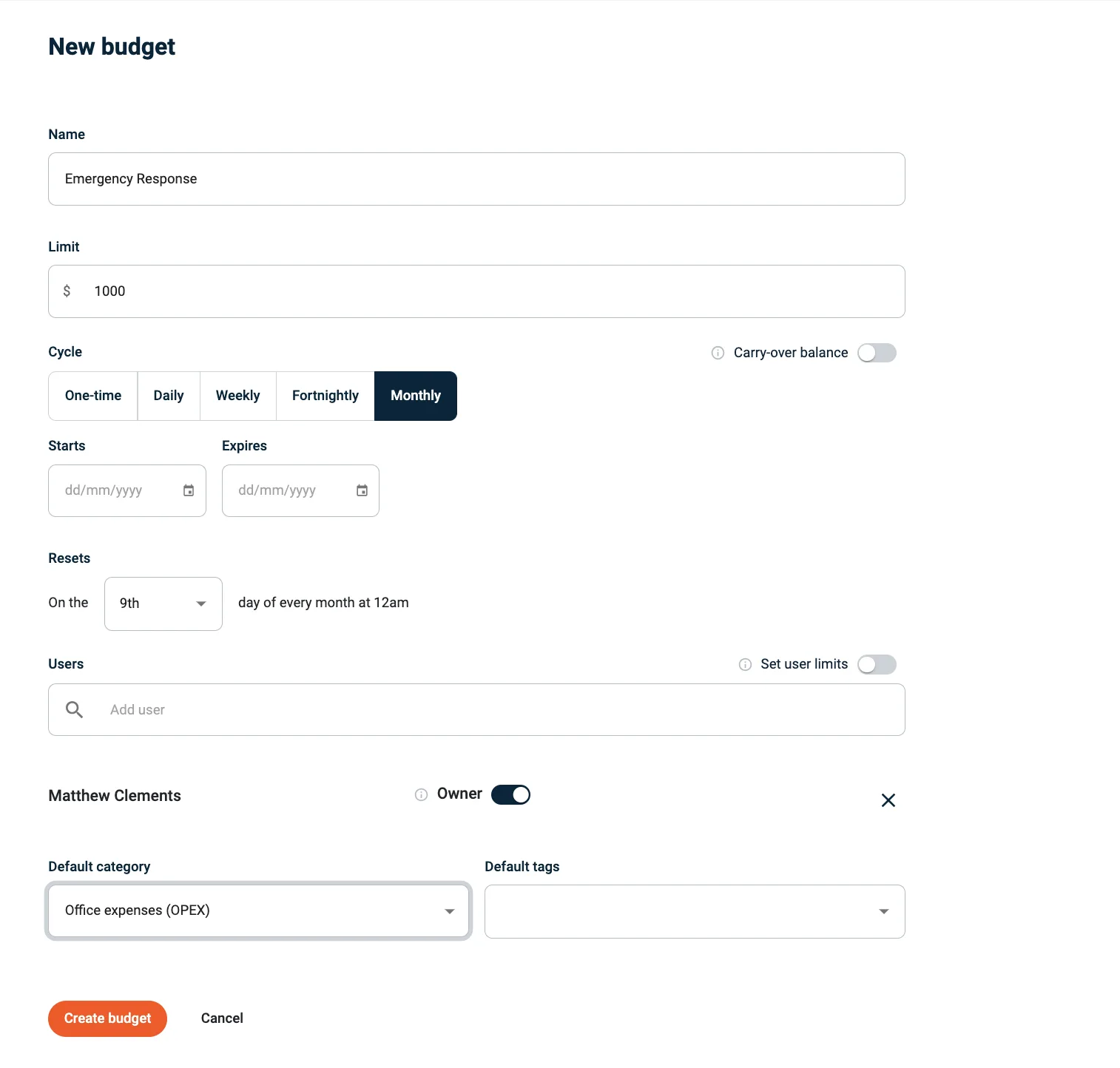The width and height of the screenshot is (1120, 1068).
Task: View info about Carry-over balance
Action: tap(717, 353)
